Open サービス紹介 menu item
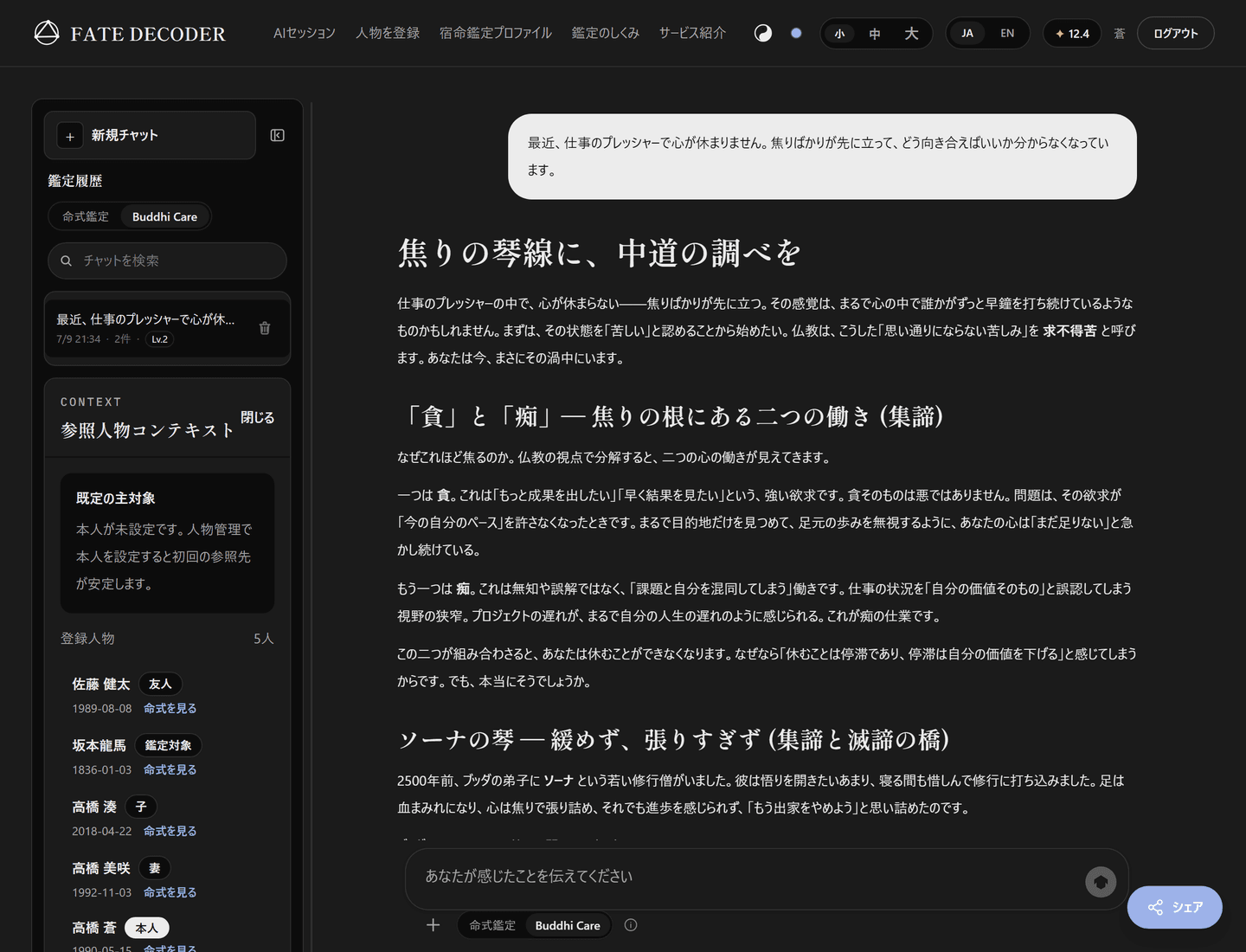Viewport: 1246px width, 952px height. pos(692,33)
